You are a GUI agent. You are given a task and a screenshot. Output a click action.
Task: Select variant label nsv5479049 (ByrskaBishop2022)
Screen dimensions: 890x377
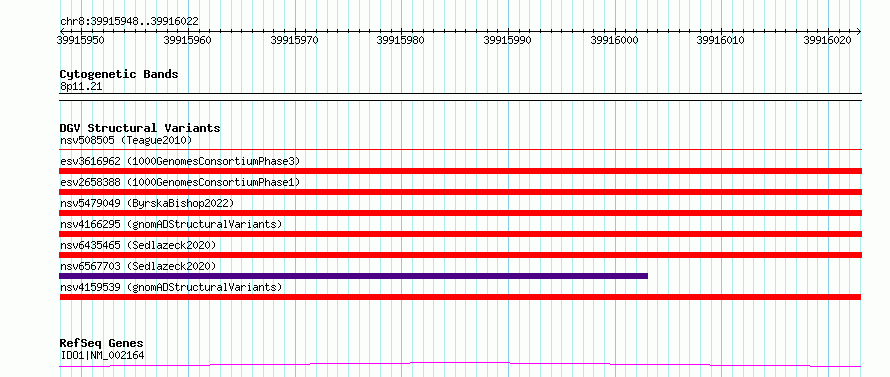(x=146, y=203)
